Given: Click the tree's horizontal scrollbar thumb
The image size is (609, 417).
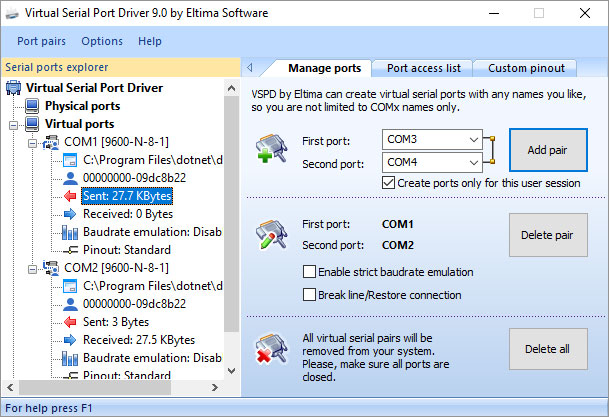Looking at the screenshot, I should click(95, 387).
